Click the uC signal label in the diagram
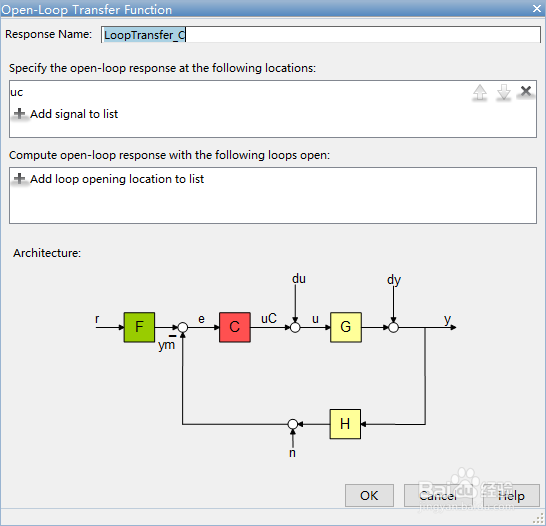Image resolution: width=546 pixels, height=526 pixels. click(269, 318)
